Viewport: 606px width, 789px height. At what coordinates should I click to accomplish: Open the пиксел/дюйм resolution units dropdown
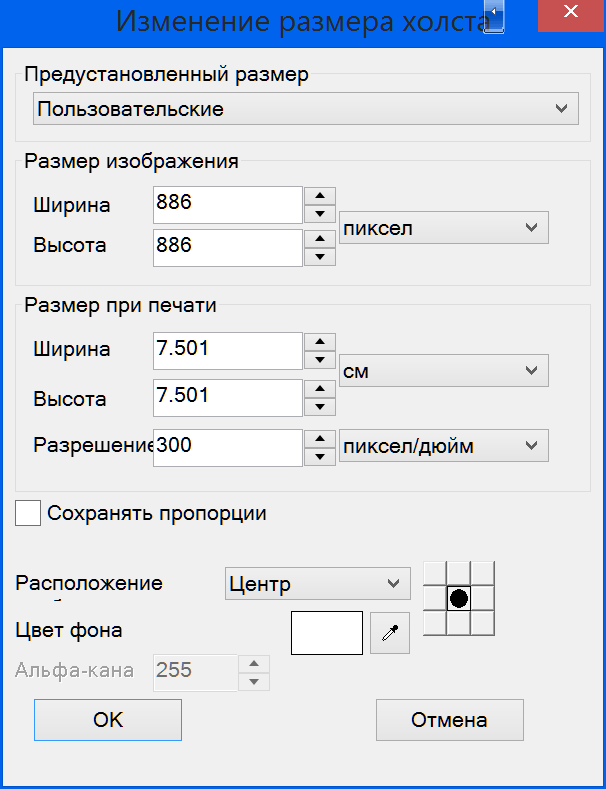(444, 446)
